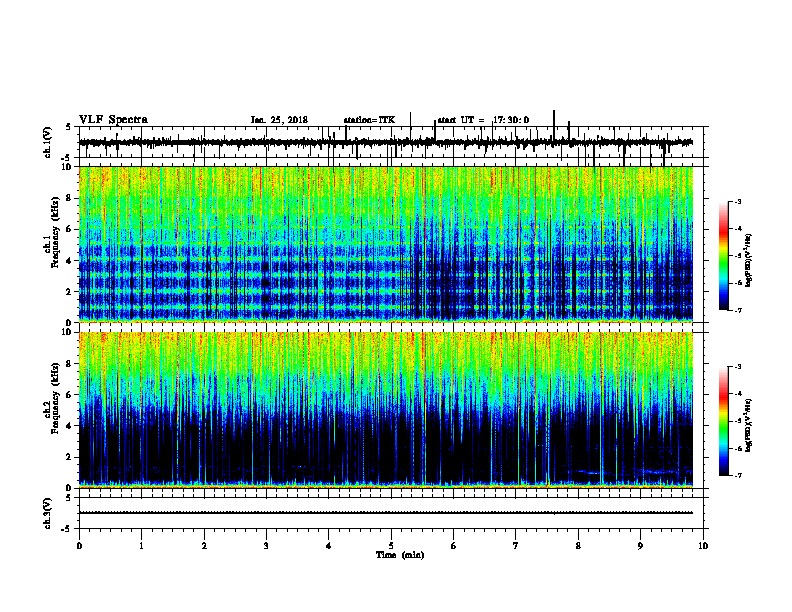Click the time axis tick label '5'
Screen dimensions: 792x612
(391, 546)
